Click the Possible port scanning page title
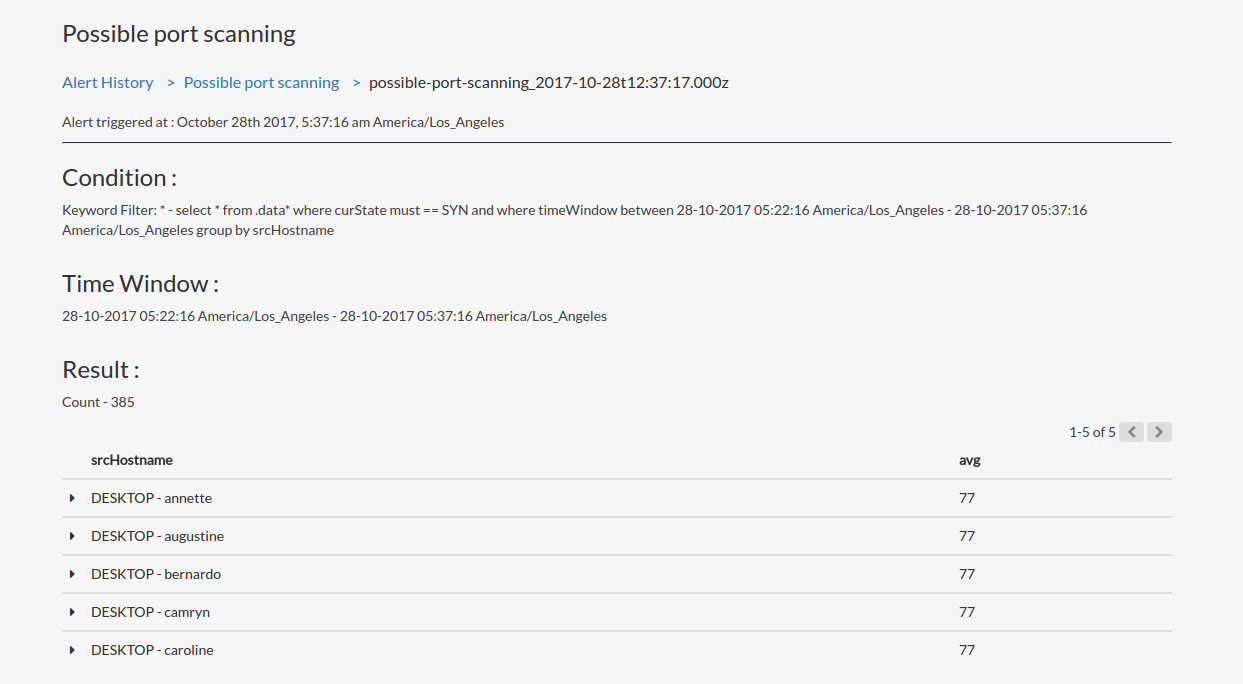This screenshot has width=1243, height=684. coord(179,33)
